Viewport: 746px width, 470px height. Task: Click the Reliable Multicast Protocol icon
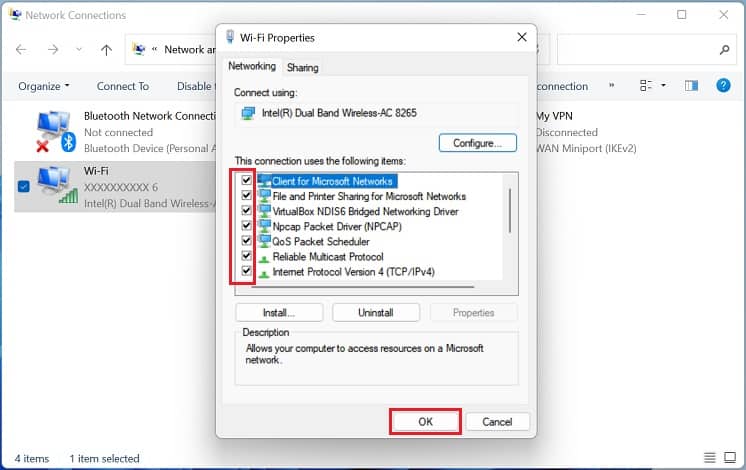pos(264,258)
